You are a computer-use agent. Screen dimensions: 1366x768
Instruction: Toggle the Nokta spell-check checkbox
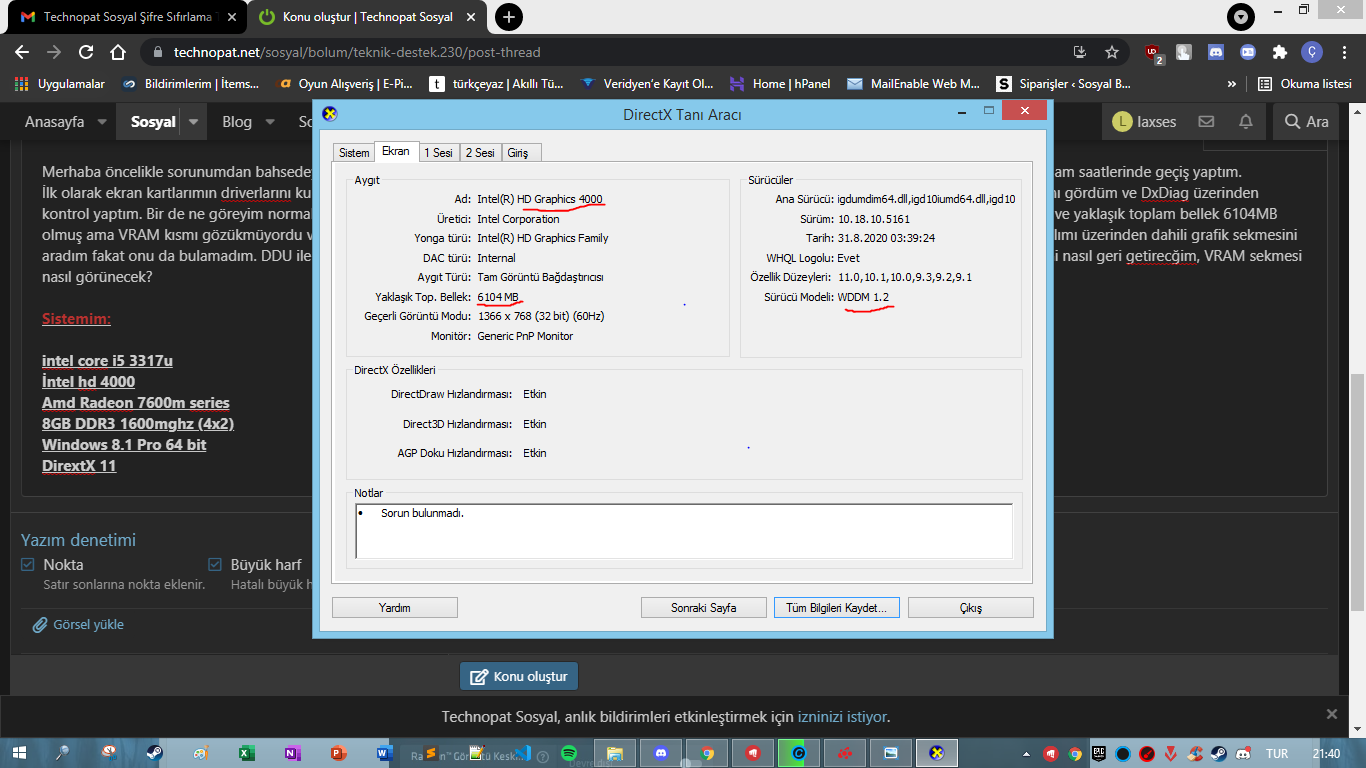(28, 565)
